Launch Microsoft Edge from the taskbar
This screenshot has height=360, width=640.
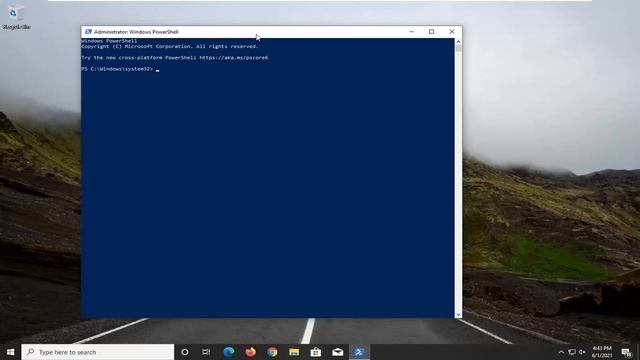[x=229, y=352]
